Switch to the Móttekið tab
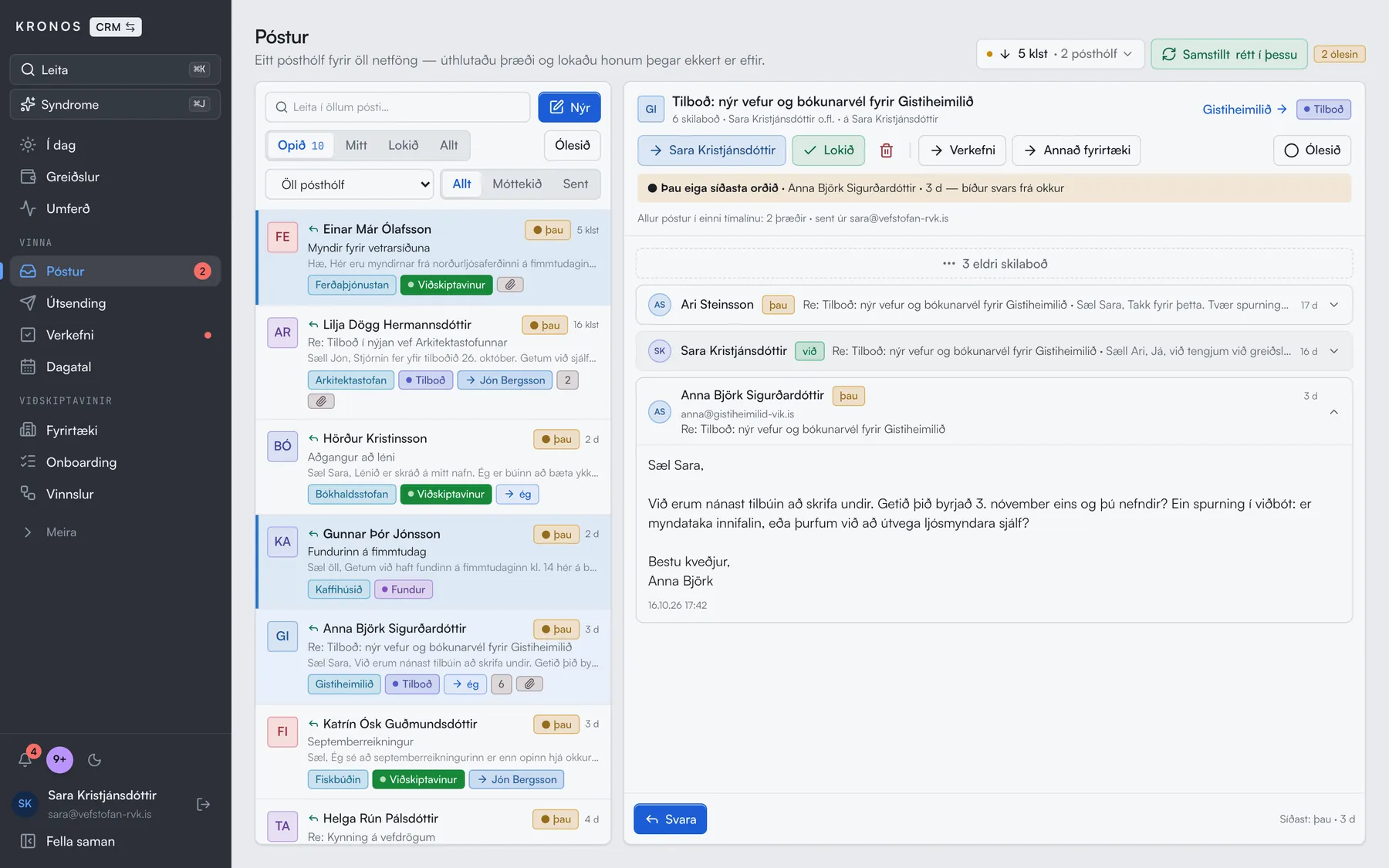Screen dimensions: 1389x868 point(517,184)
